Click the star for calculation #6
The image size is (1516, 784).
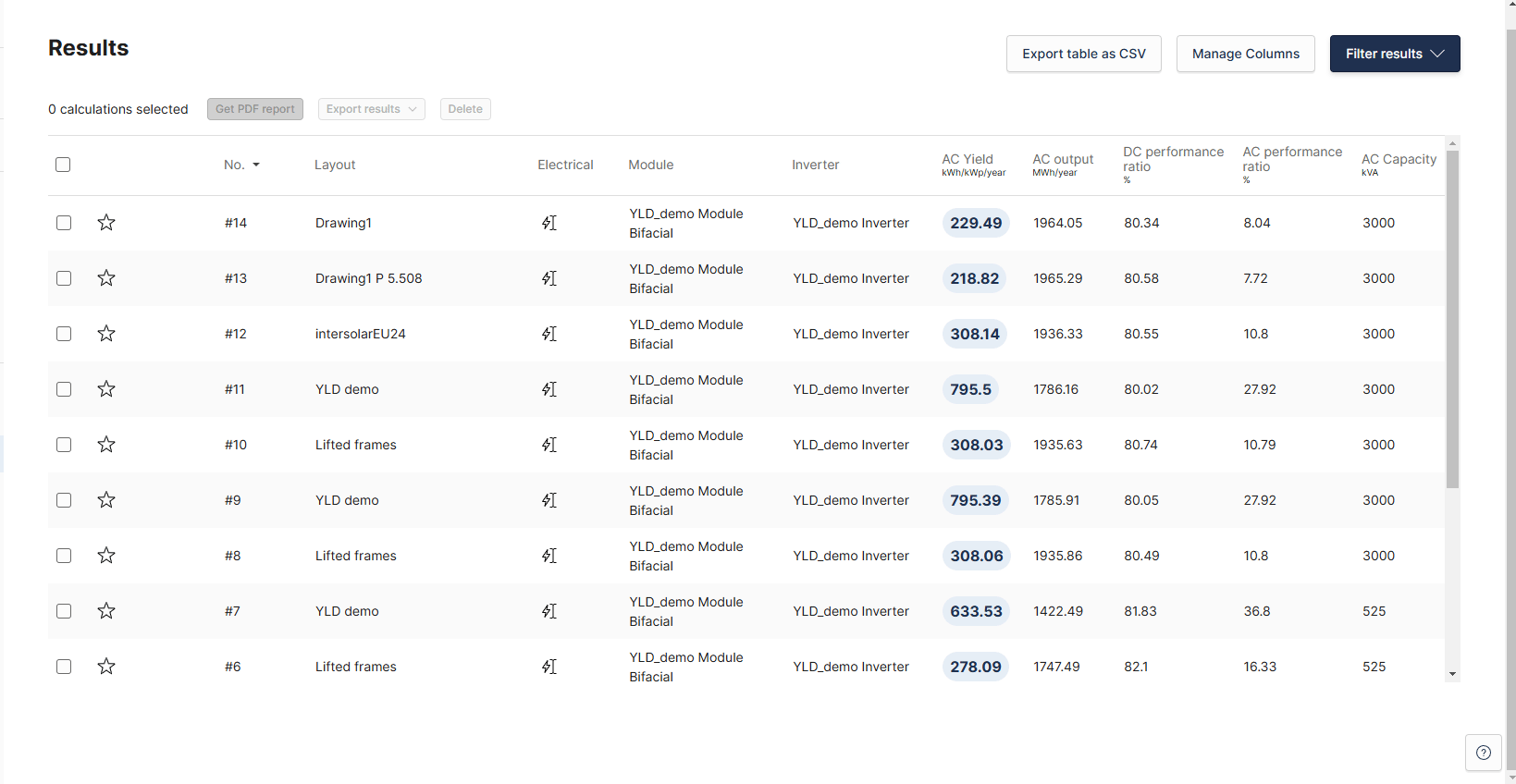pos(106,667)
